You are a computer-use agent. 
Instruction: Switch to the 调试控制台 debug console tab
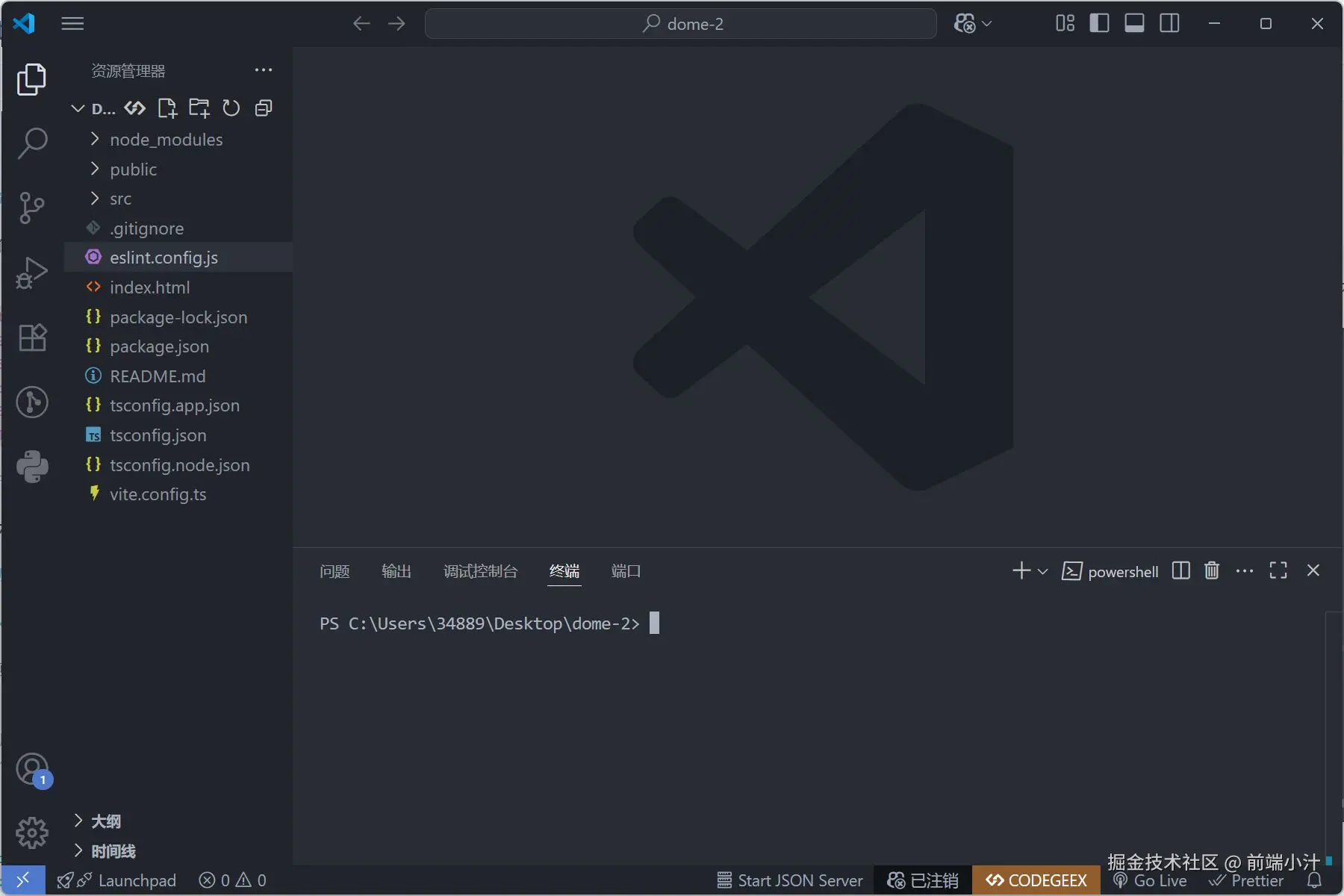click(x=481, y=572)
